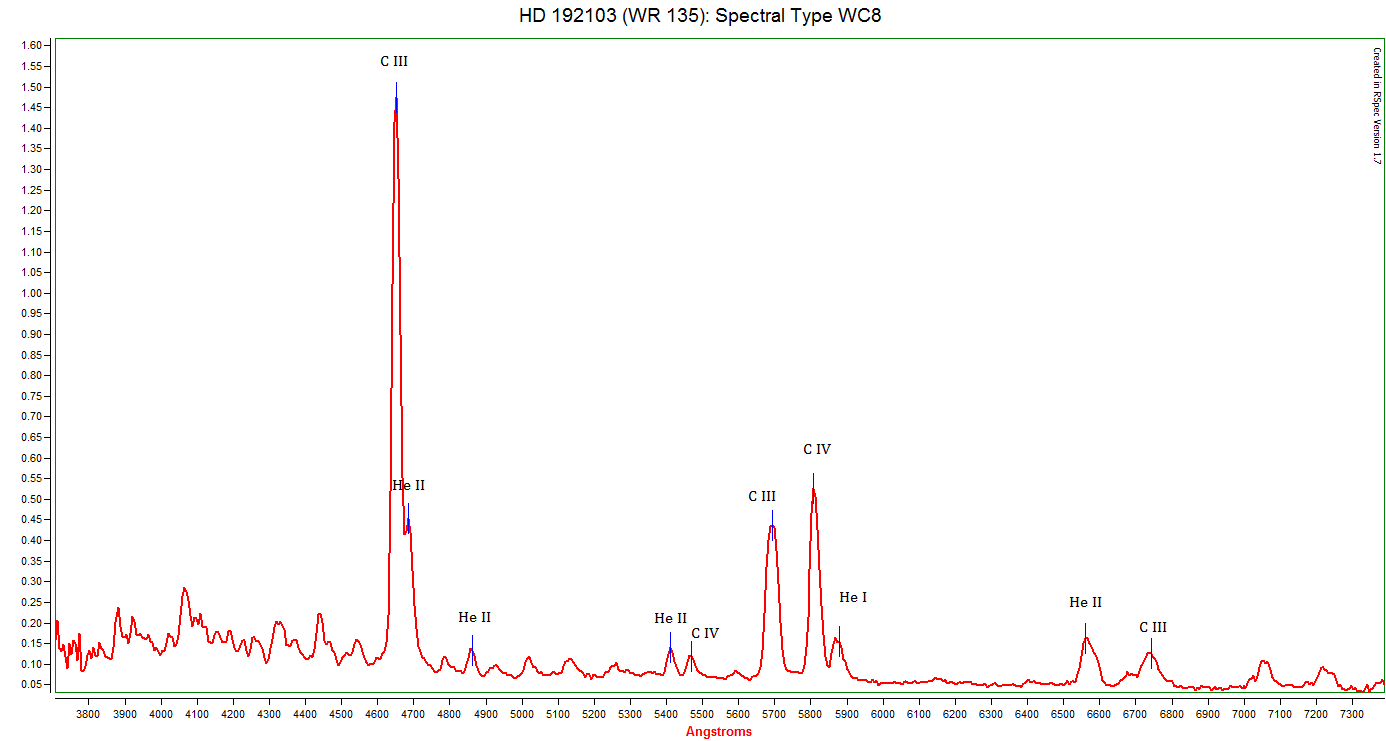Click the 0.50 value on the vertical axis
This screenshot has height=741, width=1386.
pyautogui.click(x=32, y=499)
